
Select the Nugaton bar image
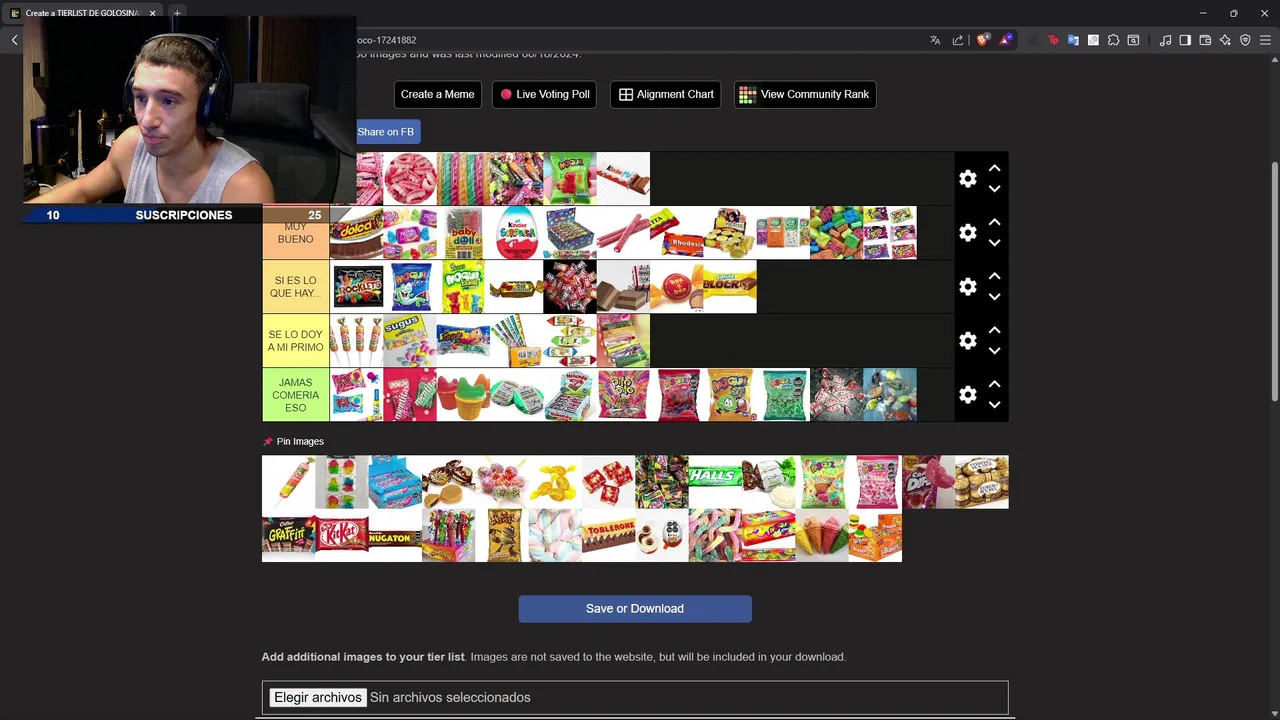click(x=395, y=535)
